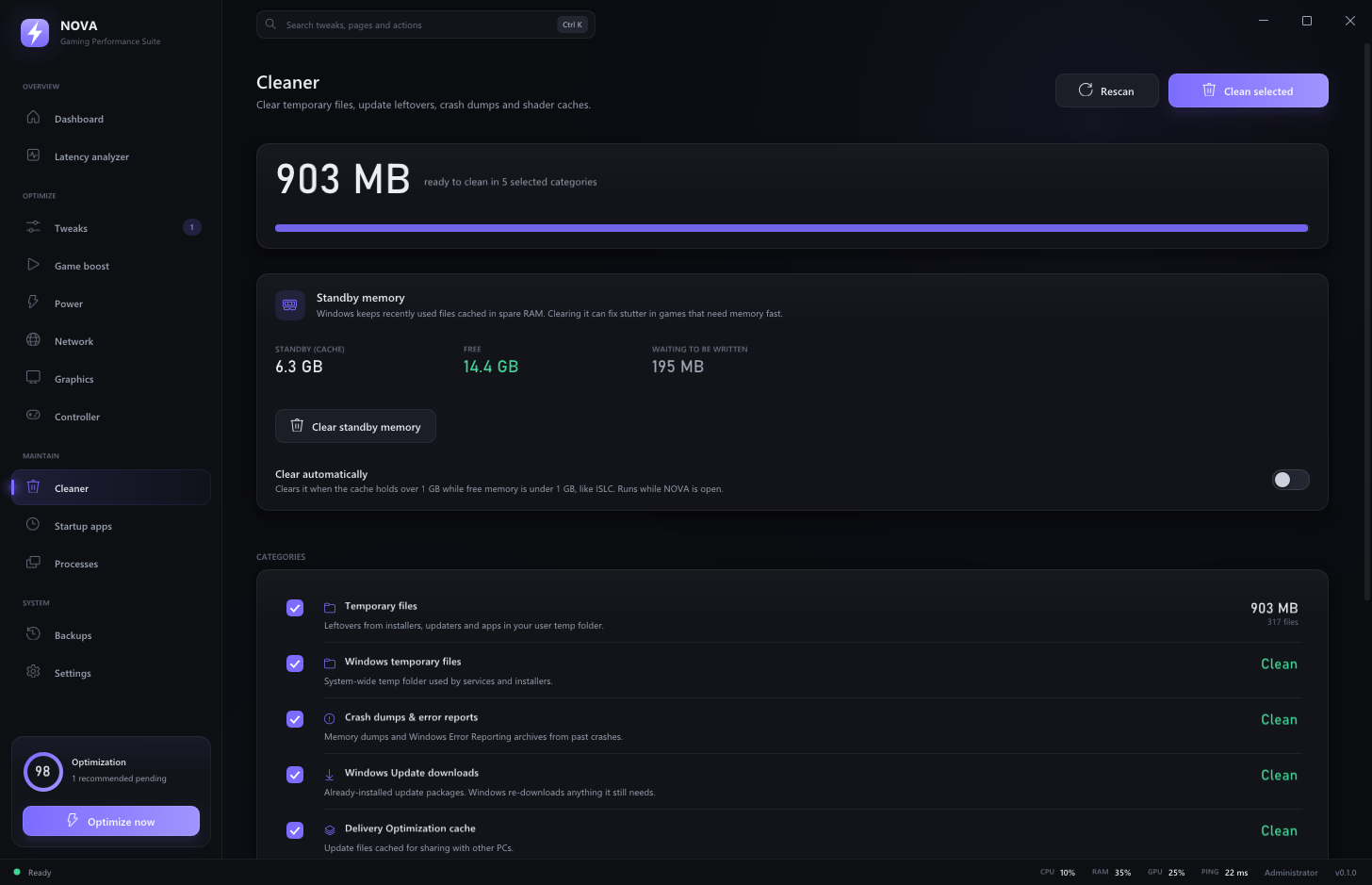Click the Controller gamepad icon
Viewport: 1372px width, 885px height.
click(x=33, y=416)
